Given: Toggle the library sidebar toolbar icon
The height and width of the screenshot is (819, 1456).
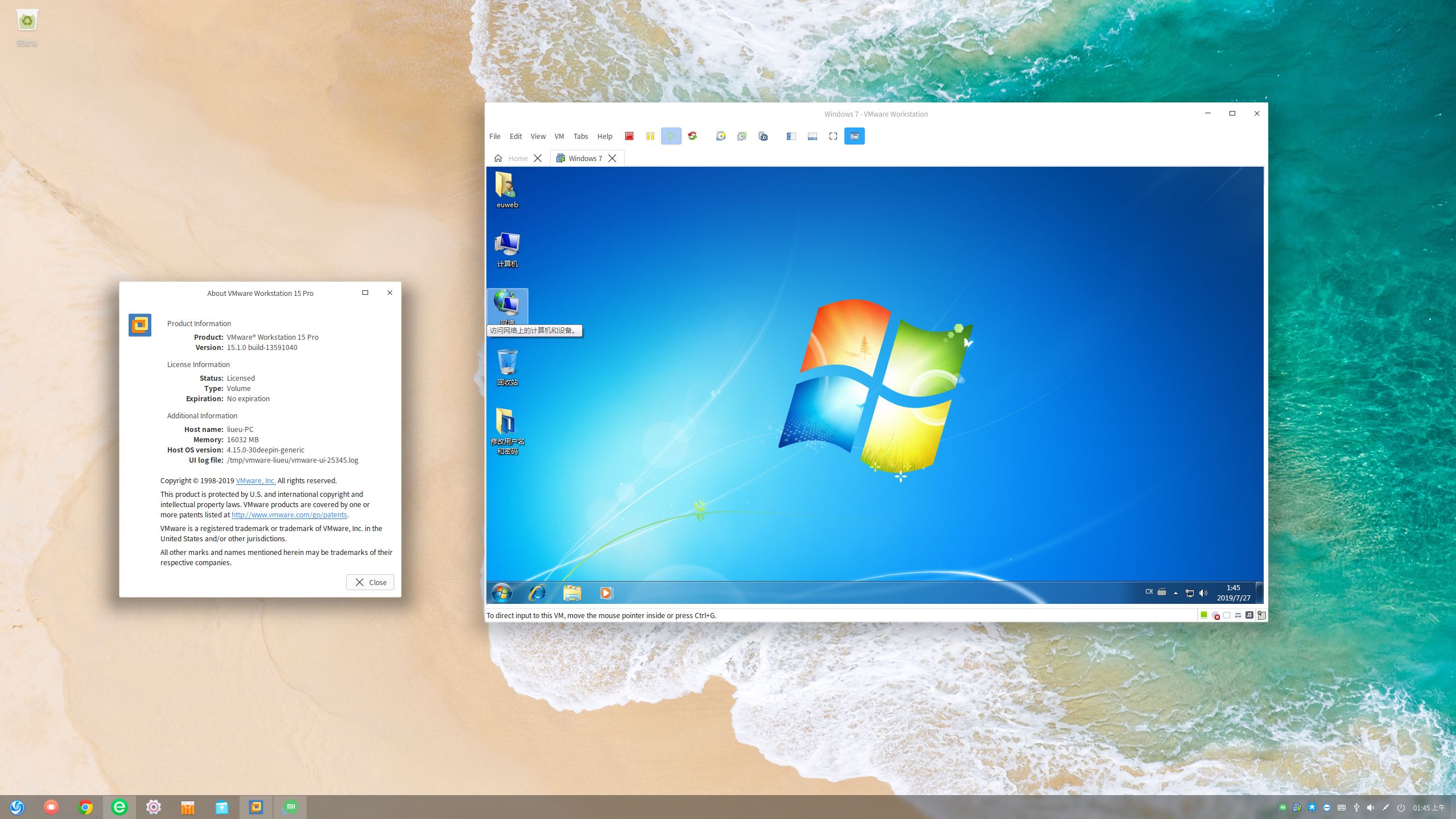Looking at the screenshot, I should 791,136.
